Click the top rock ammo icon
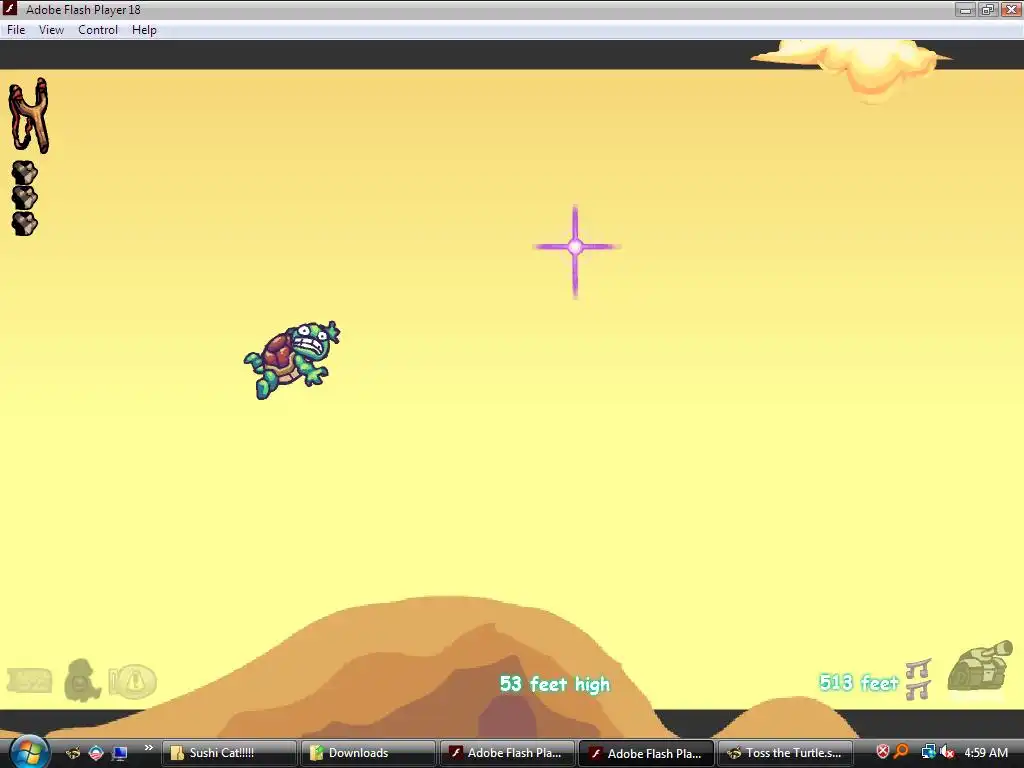Viewport: 1024px width, 768px height. click(x=25, y=173)
